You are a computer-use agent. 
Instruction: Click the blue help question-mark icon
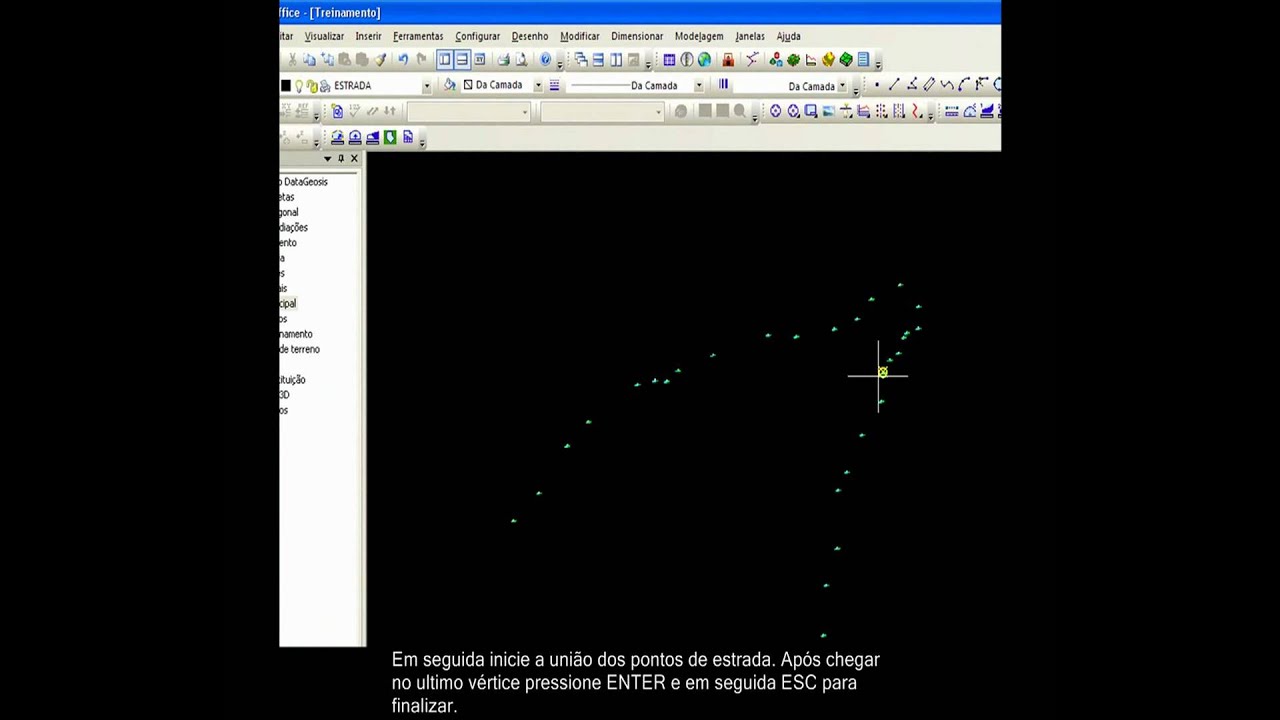click(x=545, y=59)
